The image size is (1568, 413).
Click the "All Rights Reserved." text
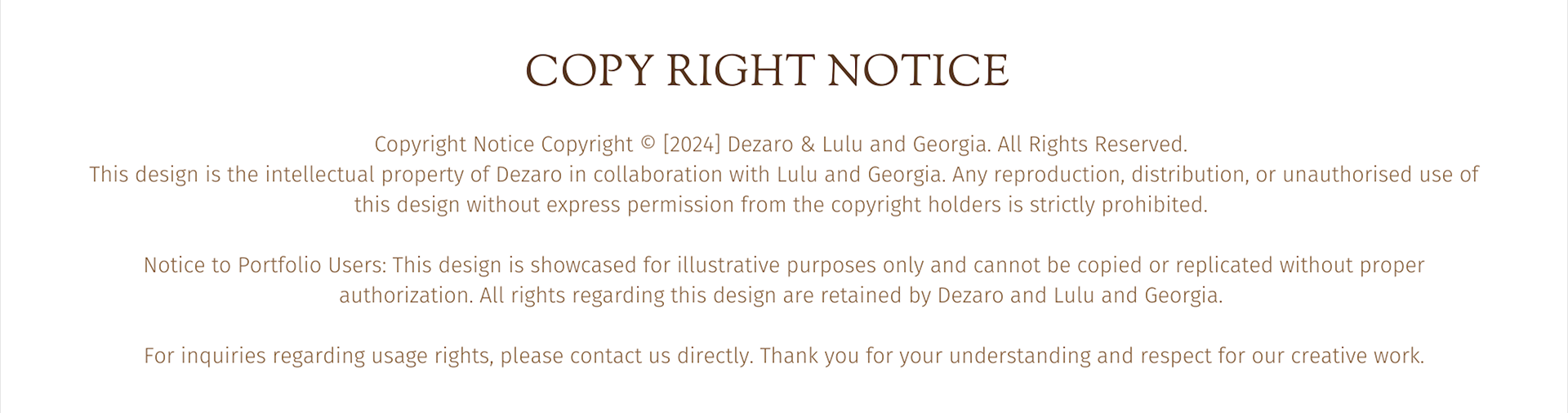pos(1092,144)
